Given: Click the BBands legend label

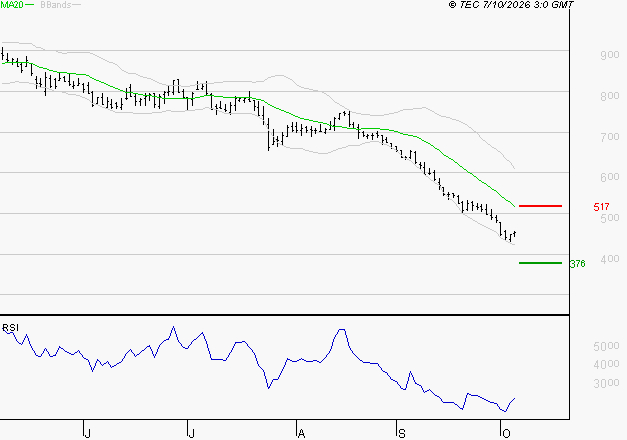Looking at the screenshot, I should point(56,5).
